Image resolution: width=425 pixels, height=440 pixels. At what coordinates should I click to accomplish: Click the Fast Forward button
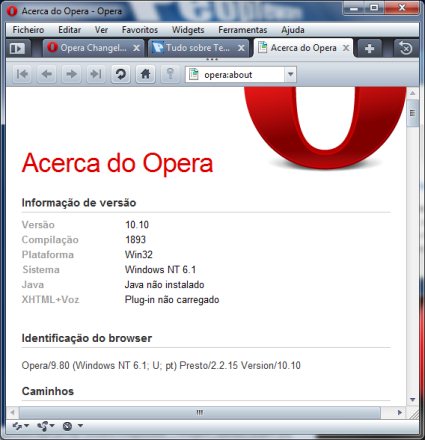(96, 74)
